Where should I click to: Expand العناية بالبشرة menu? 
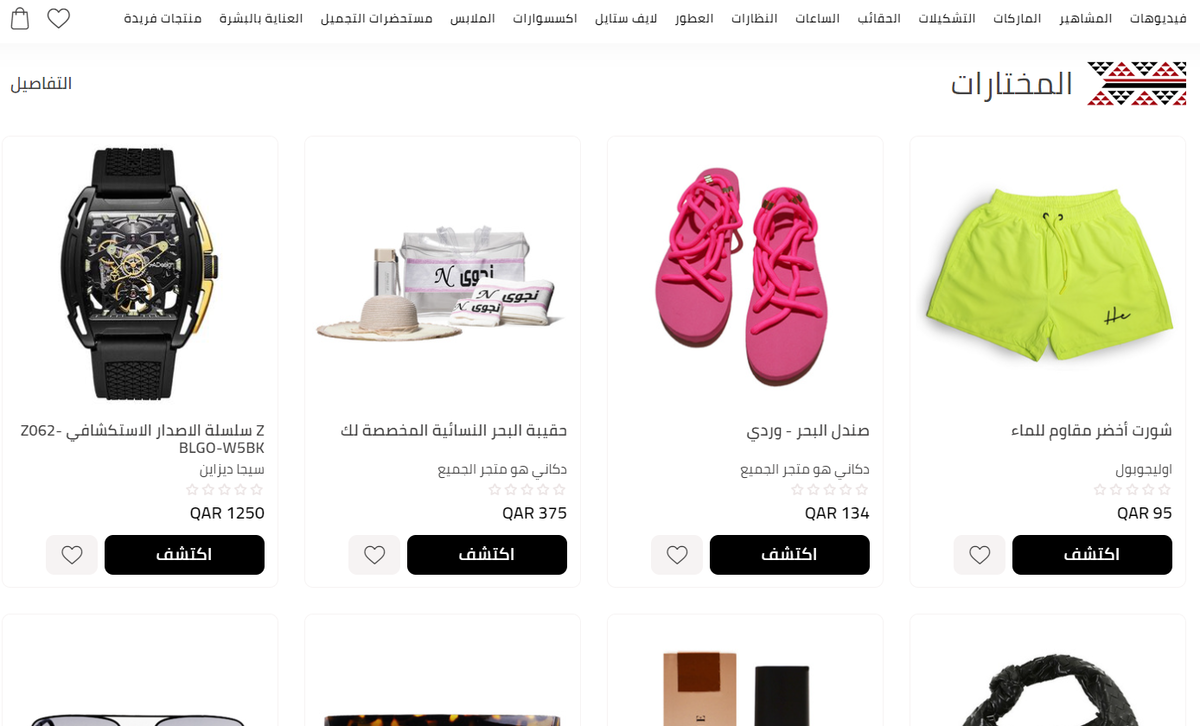pyautogui.click(x=261, y=19)
